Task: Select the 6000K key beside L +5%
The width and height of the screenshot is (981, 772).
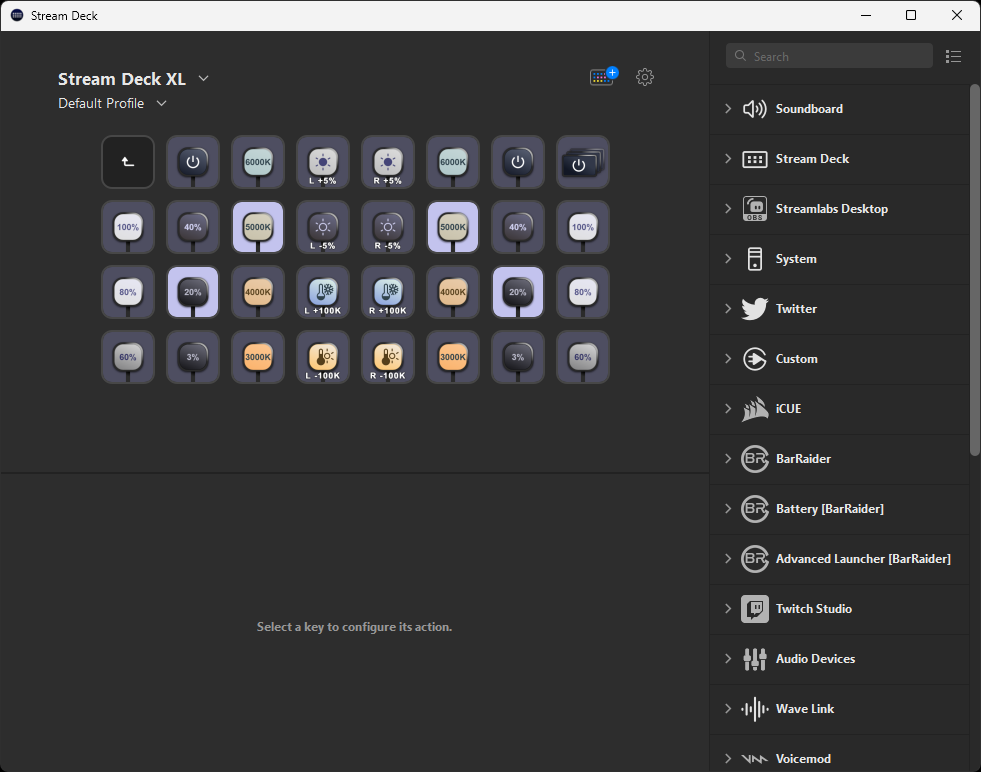Action: point(258,162)
